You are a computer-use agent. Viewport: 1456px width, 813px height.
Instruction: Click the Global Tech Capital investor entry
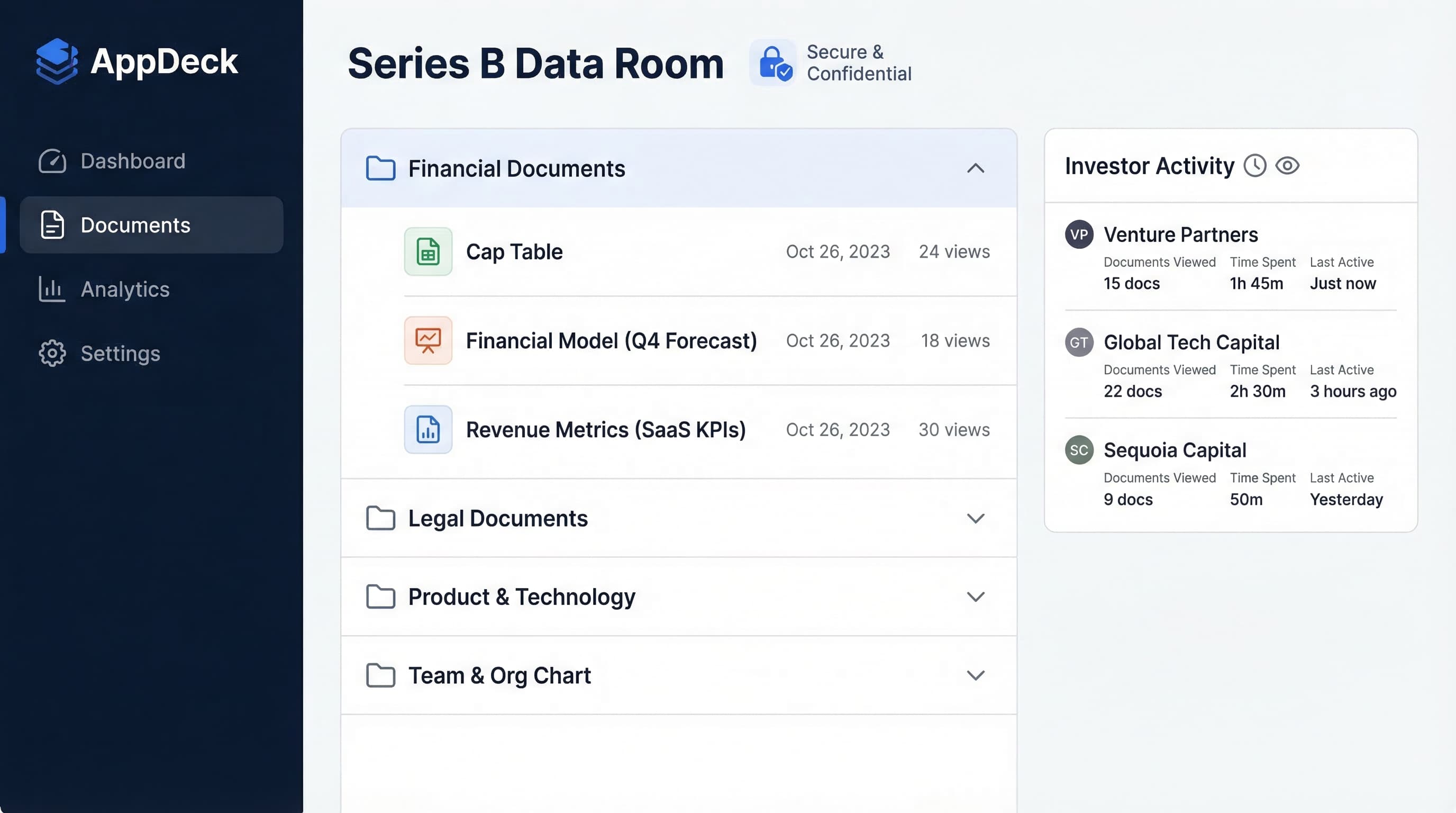coord(1191,342)
